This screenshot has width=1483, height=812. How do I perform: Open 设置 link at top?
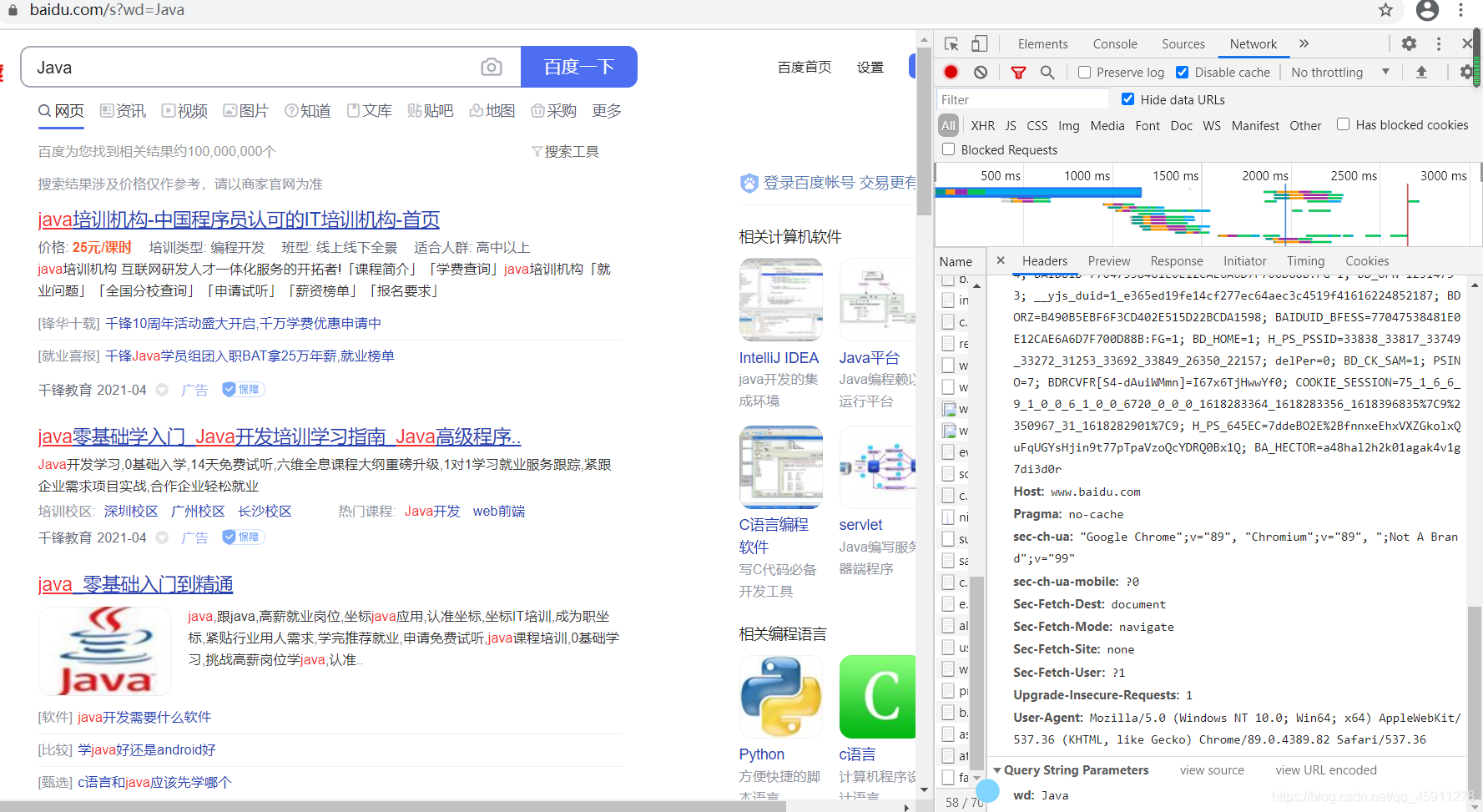pos(870,67)
